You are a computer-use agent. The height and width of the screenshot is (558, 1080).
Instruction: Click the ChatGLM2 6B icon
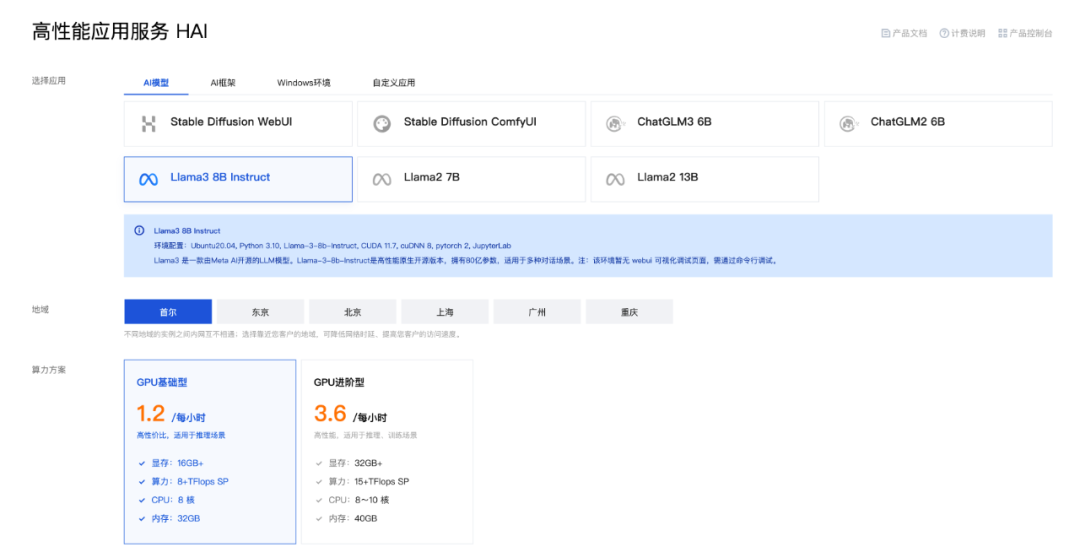point(849,123)
